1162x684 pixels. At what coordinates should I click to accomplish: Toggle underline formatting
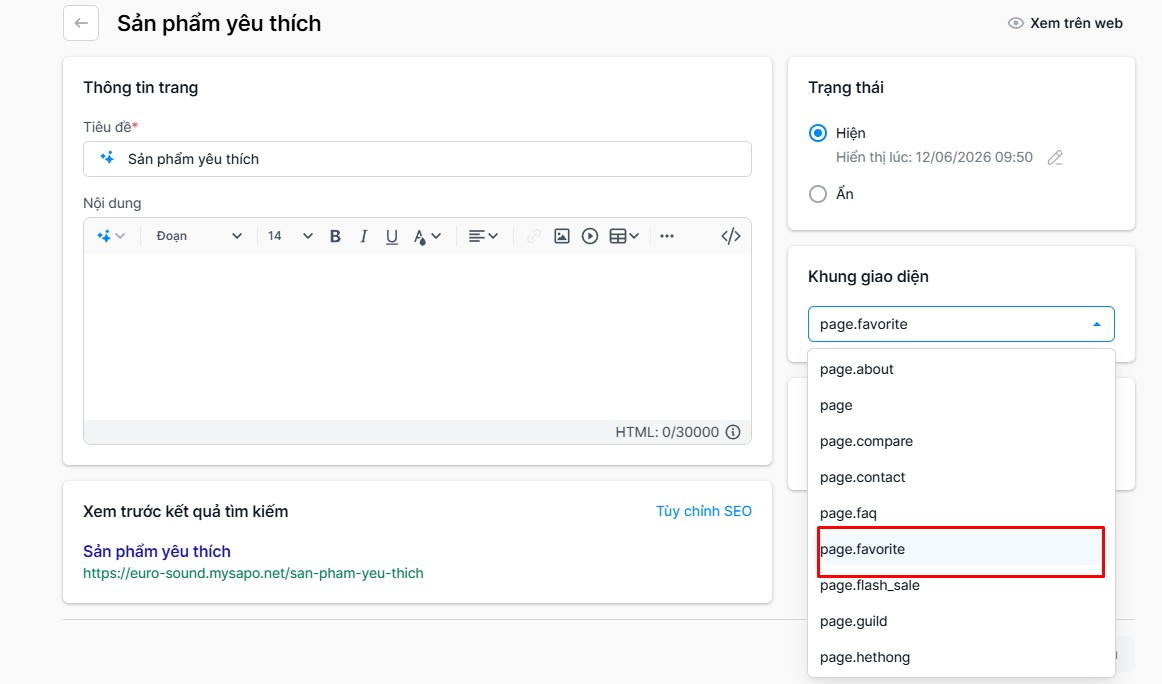click(391, 236)
